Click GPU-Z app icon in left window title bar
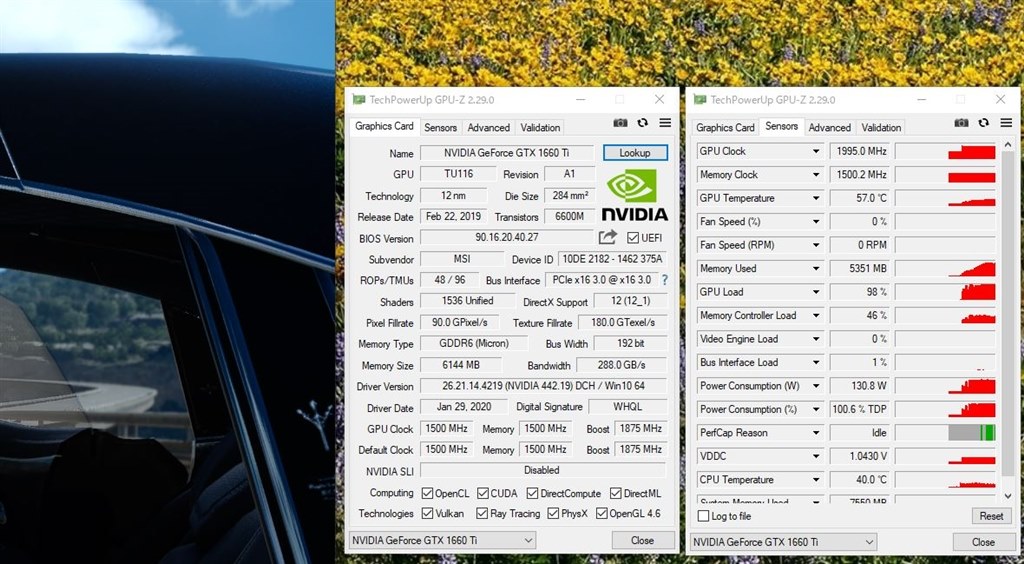Viewport: 1024px width, 564px height. point(359,100)
